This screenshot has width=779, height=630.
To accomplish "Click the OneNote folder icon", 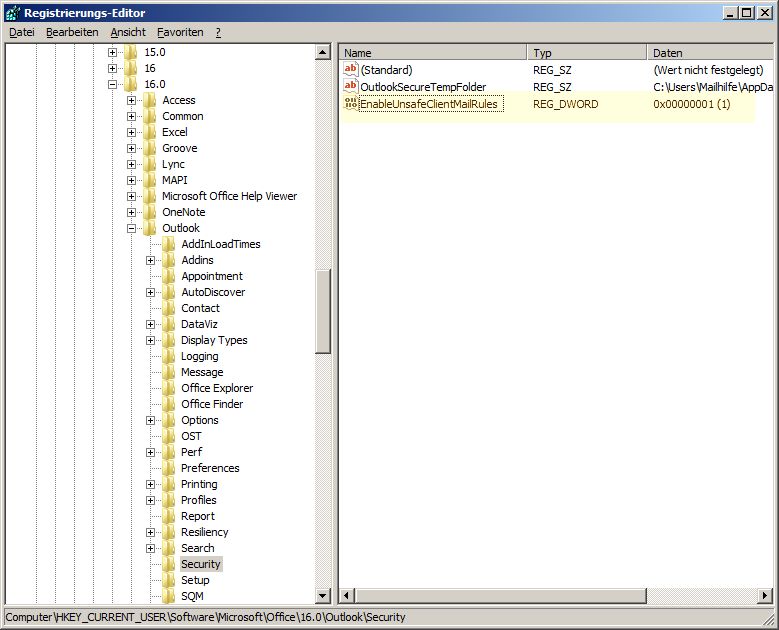I will (150, 212).
